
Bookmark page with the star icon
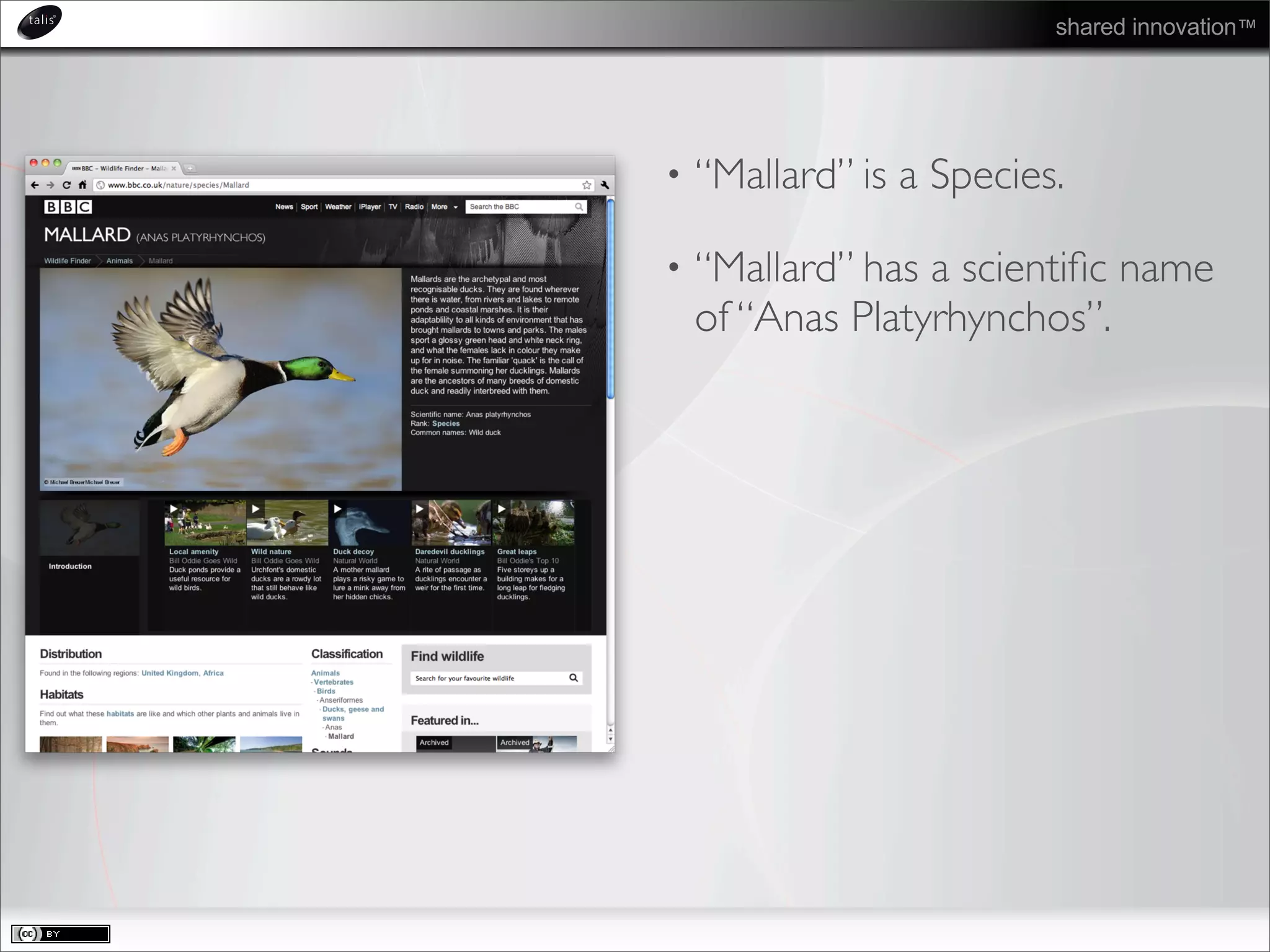pyautogui.click(x=587, y=185)
